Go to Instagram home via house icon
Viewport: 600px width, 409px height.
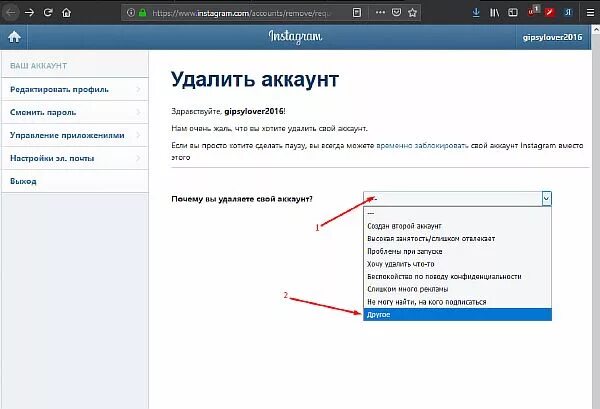point(14,37)
